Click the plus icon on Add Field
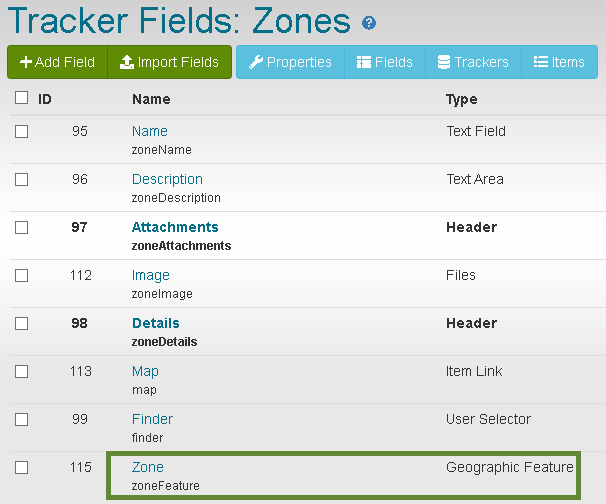This screenshot has height=504, width=606. click(26, 62)
